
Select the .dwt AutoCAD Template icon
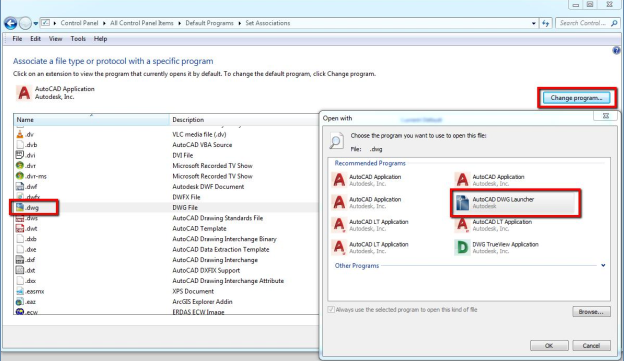pos(20,228)
